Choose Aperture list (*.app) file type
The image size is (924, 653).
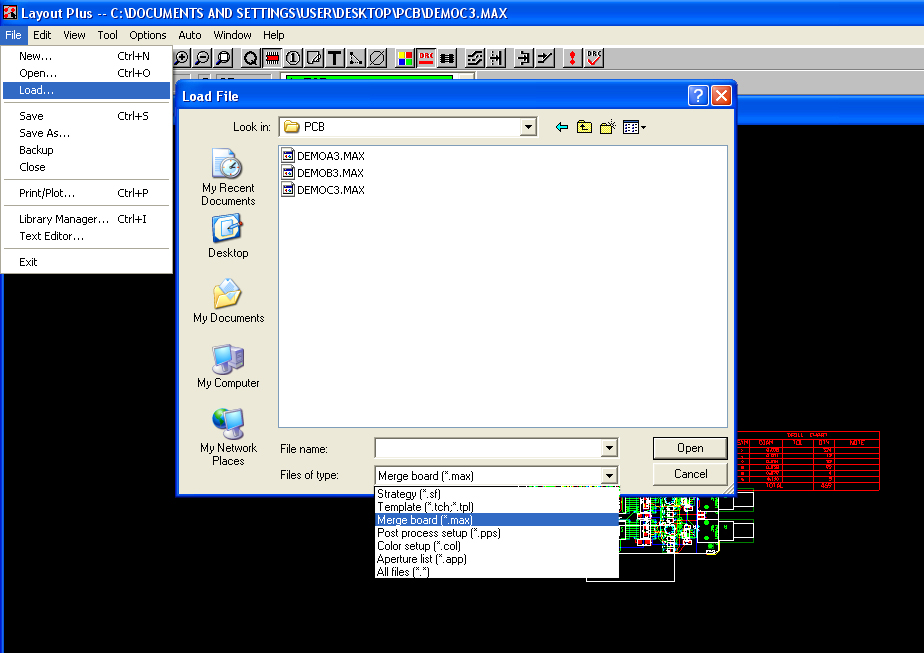click(497, 559)
